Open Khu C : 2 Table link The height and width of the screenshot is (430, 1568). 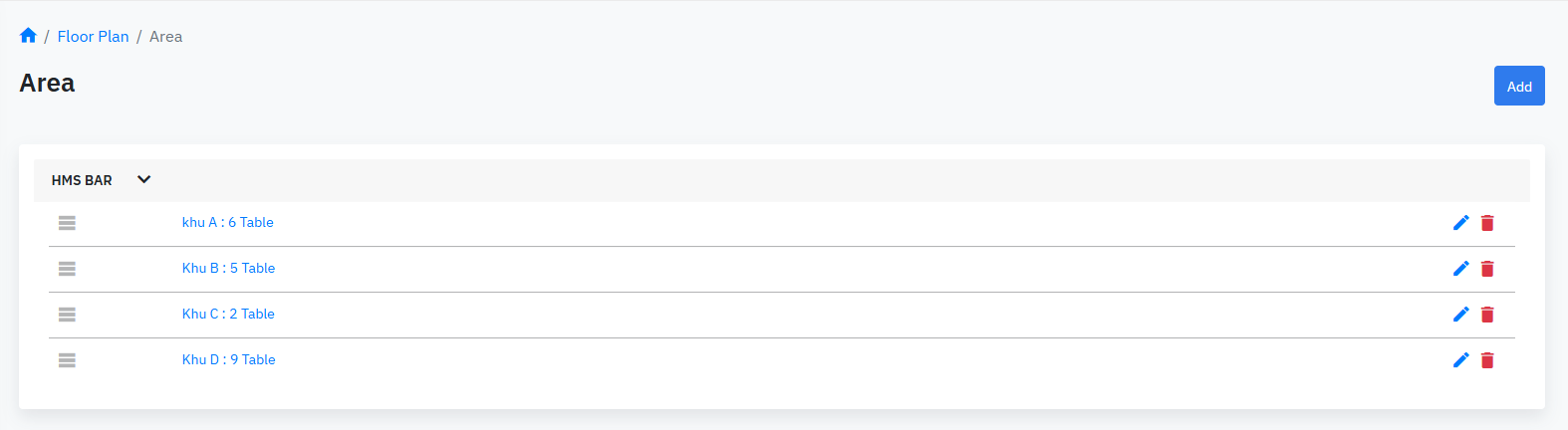228,315
